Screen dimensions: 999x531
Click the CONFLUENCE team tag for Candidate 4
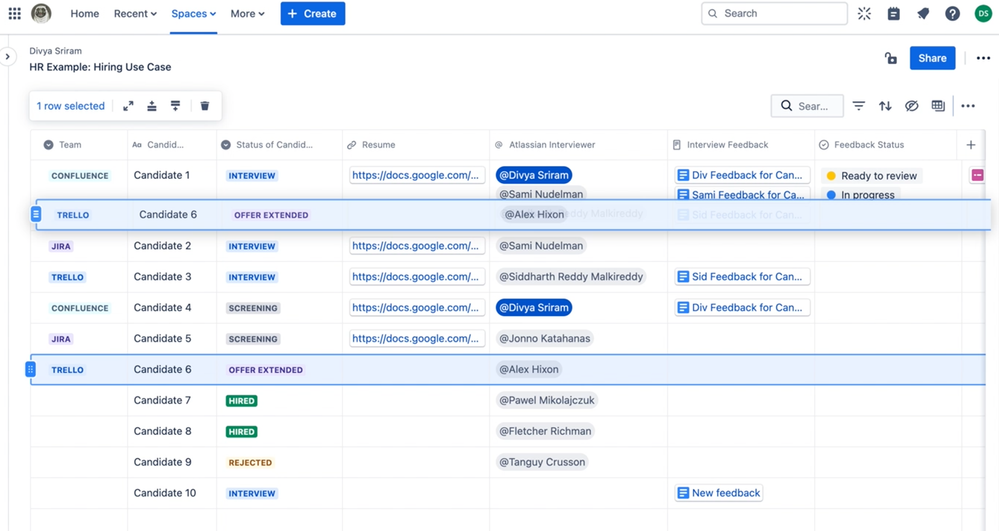point(80,308)
